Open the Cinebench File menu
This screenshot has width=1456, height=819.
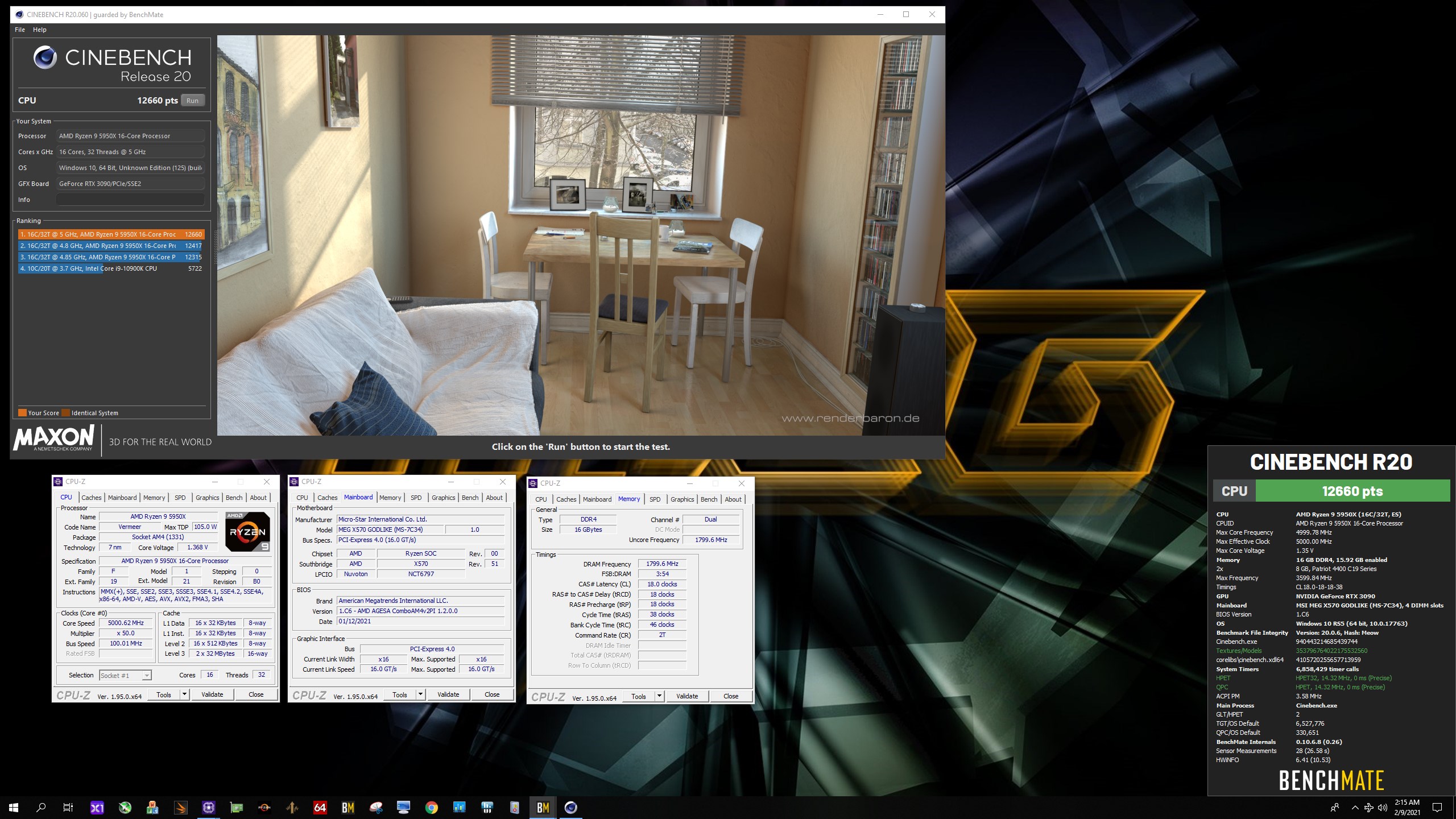point(20,30)
